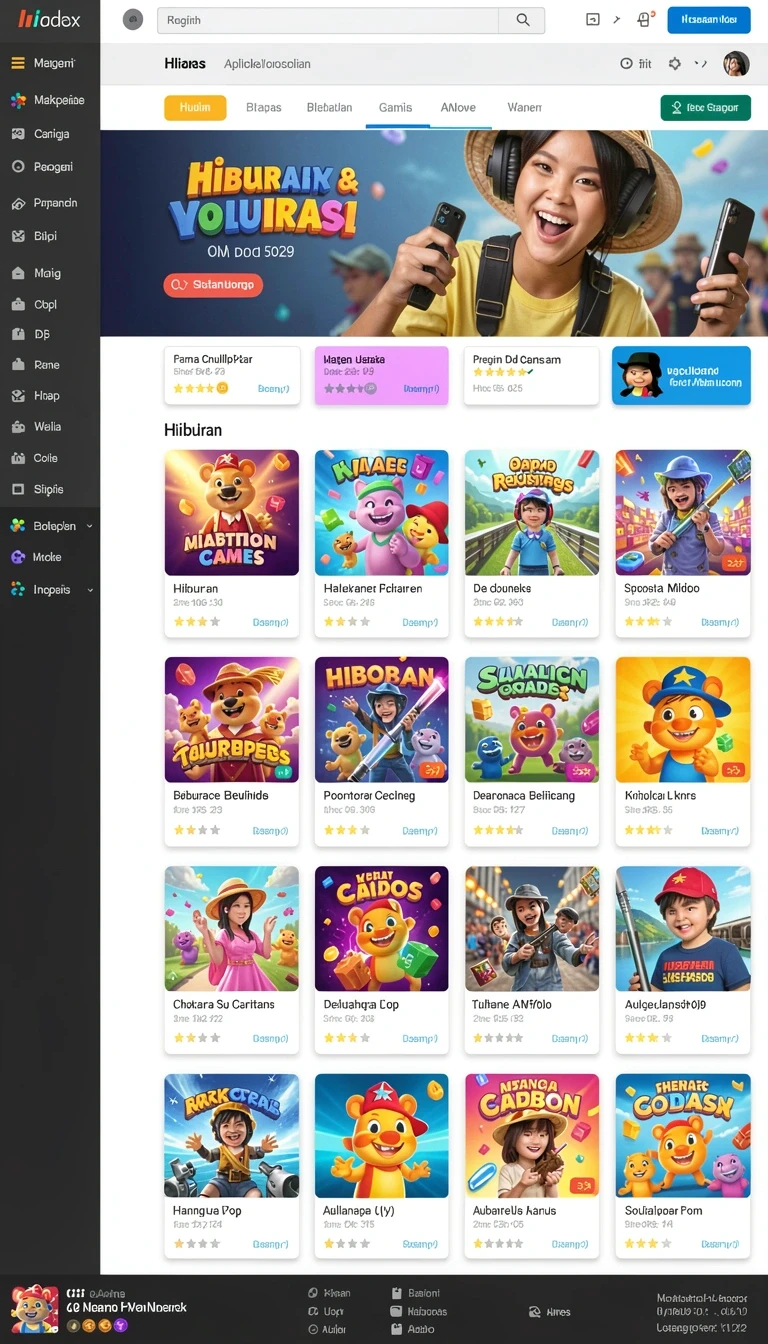
Task: Click the link under the Hiburan card
Action: tap(270, 623)
